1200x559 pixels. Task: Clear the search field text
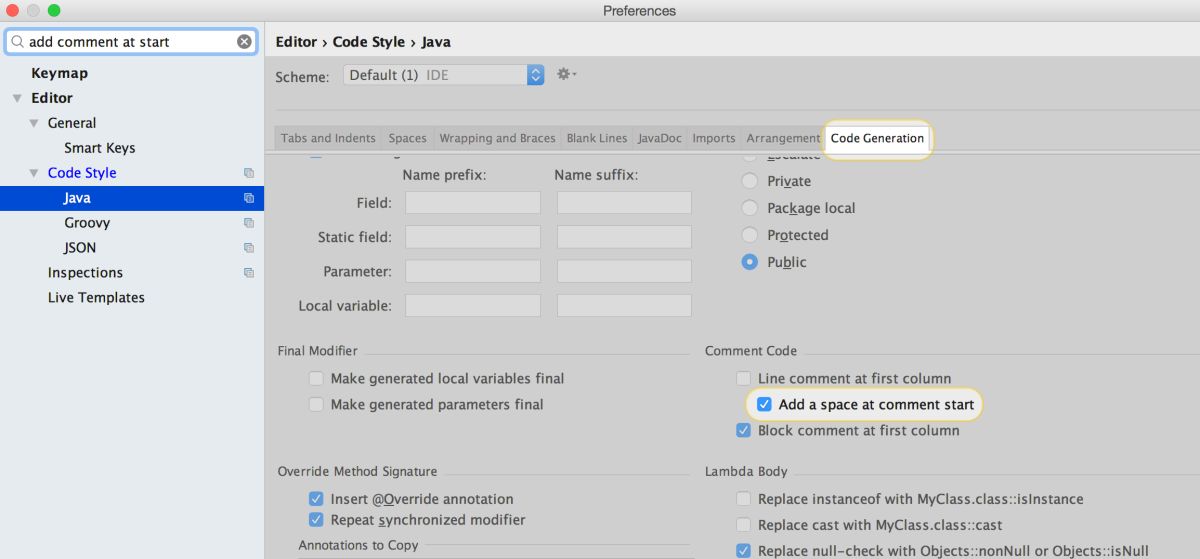pos(245,42)
